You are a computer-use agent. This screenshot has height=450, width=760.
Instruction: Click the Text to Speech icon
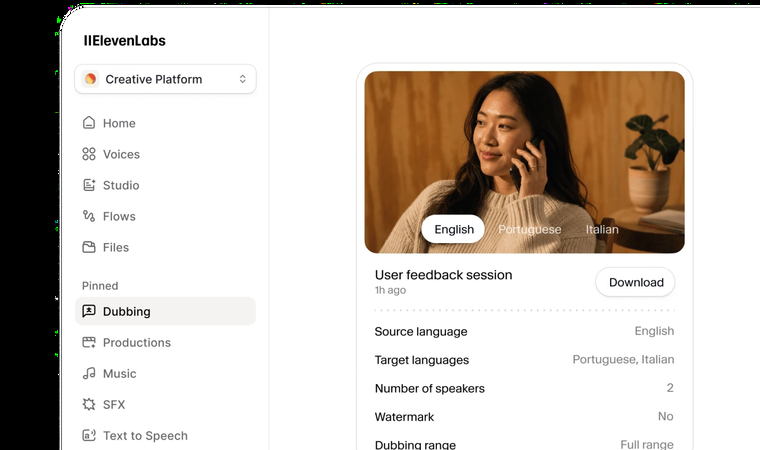click(x=89, y=435)
